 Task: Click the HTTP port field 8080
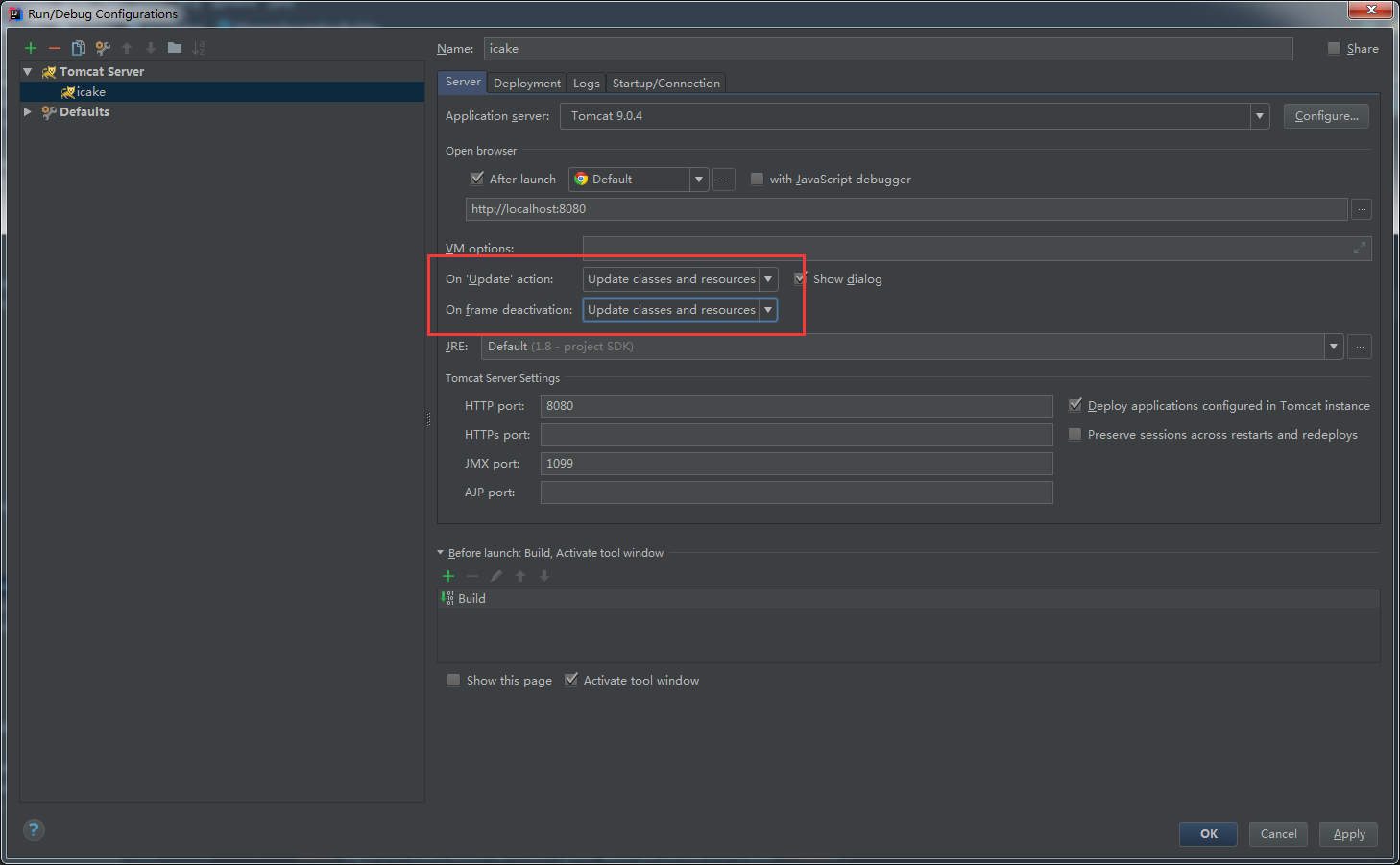point(797,406)
